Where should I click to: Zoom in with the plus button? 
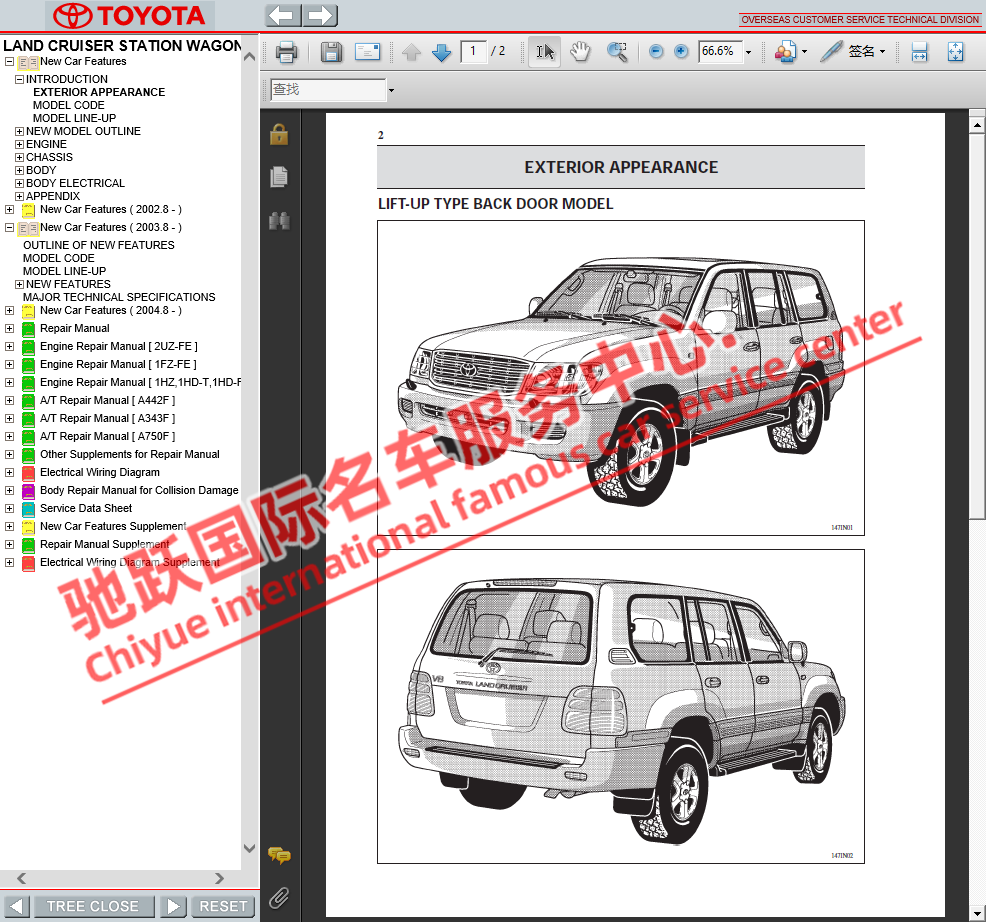[681, 52]
